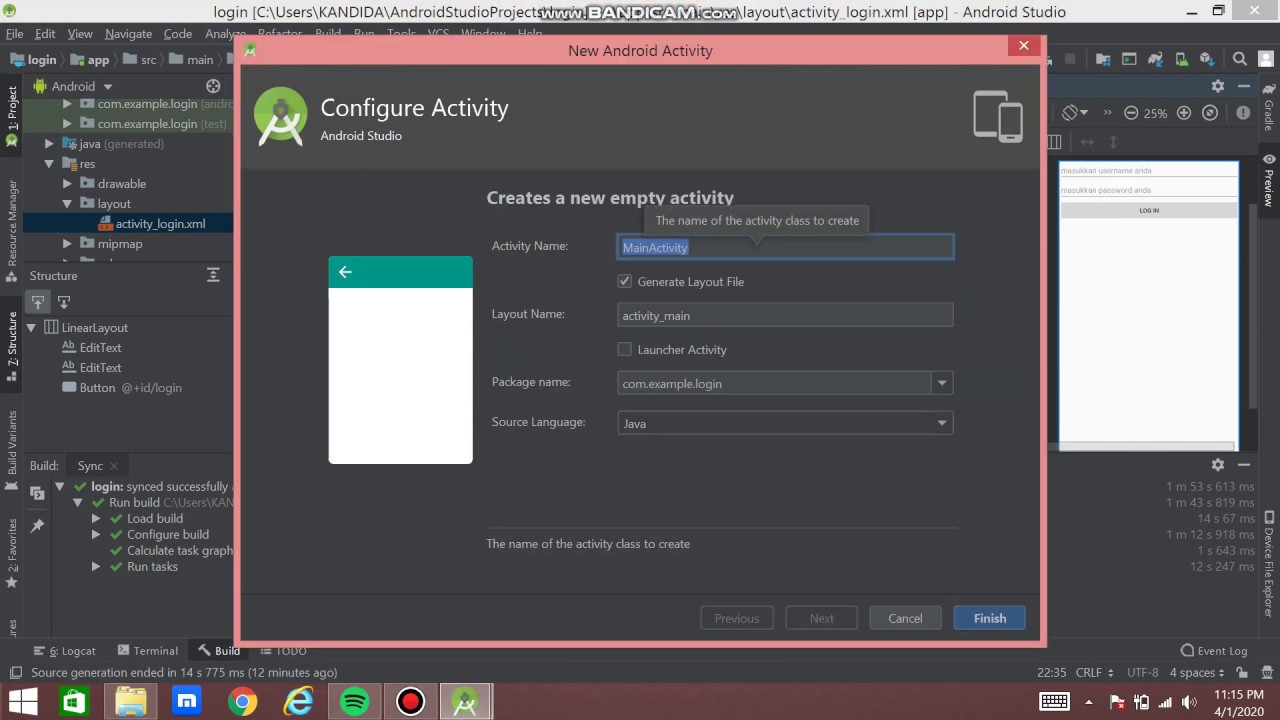Click '4 spaces' indent setting
1280x720 pixels.
pos(1197,673)
